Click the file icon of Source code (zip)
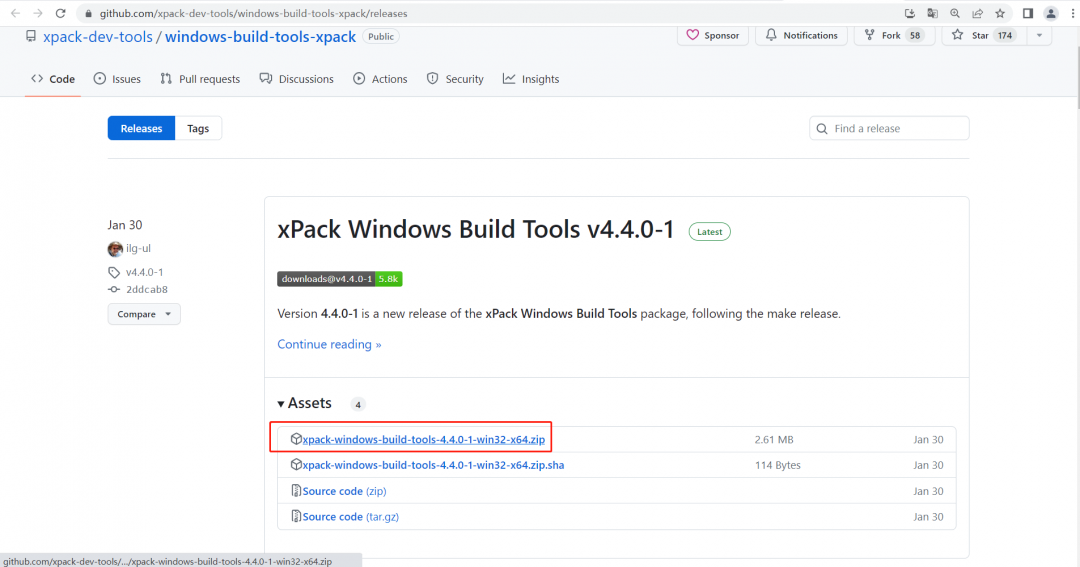This screenshot has height=567, width=1080. [x=296, y=491]
